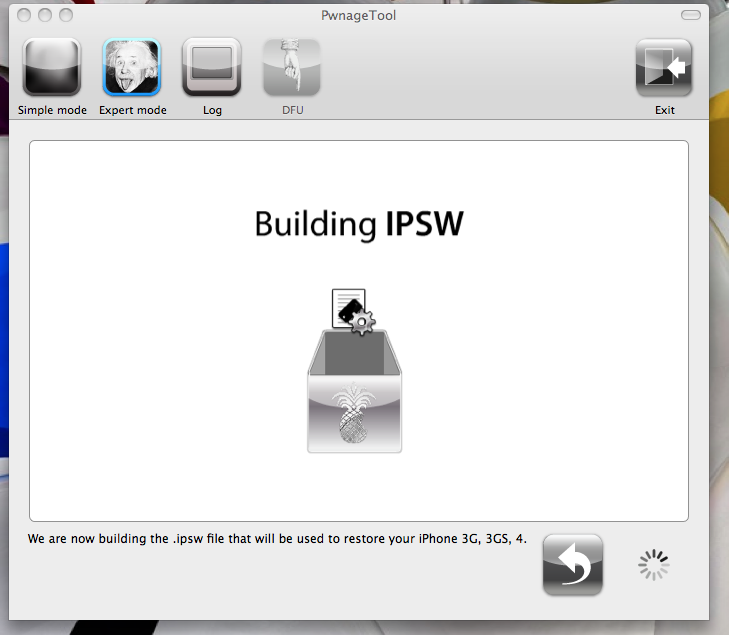Close the PwnageTool window
The image size is (729, 635).
pos(24,15)
